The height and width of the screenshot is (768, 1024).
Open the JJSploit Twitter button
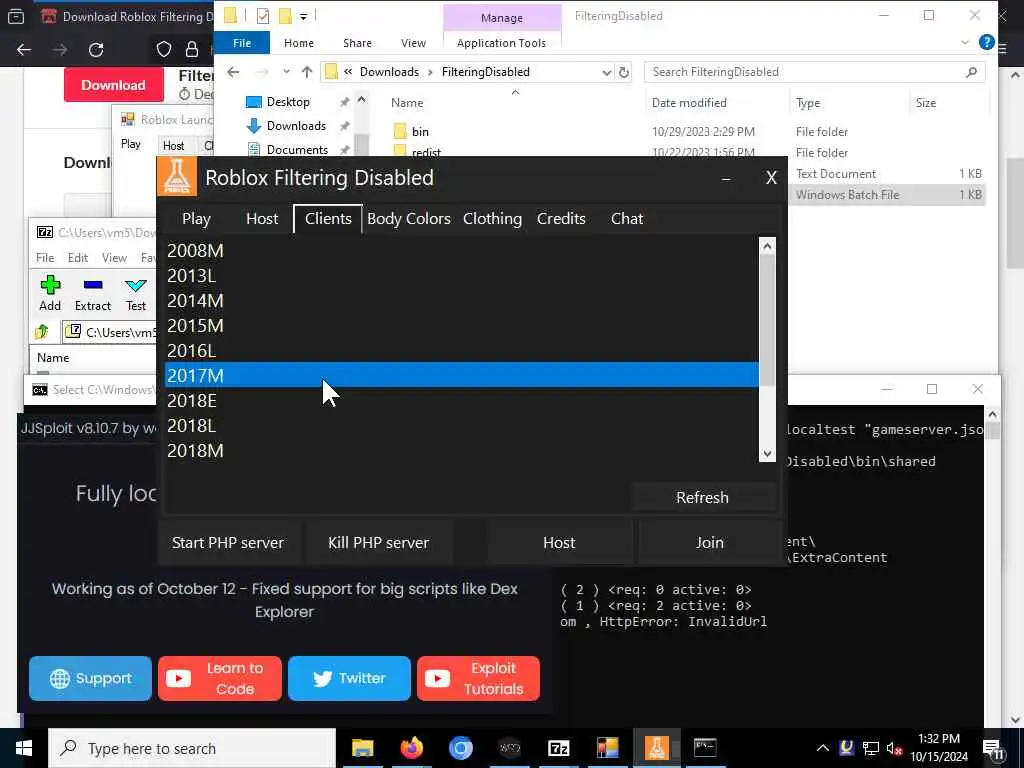(x=349, y=679)
